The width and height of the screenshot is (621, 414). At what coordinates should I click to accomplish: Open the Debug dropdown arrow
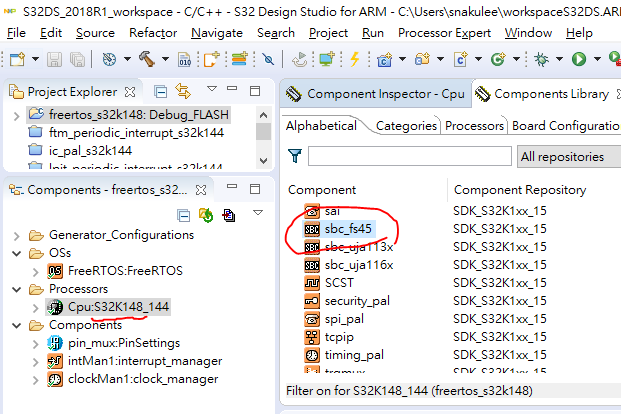559,59
